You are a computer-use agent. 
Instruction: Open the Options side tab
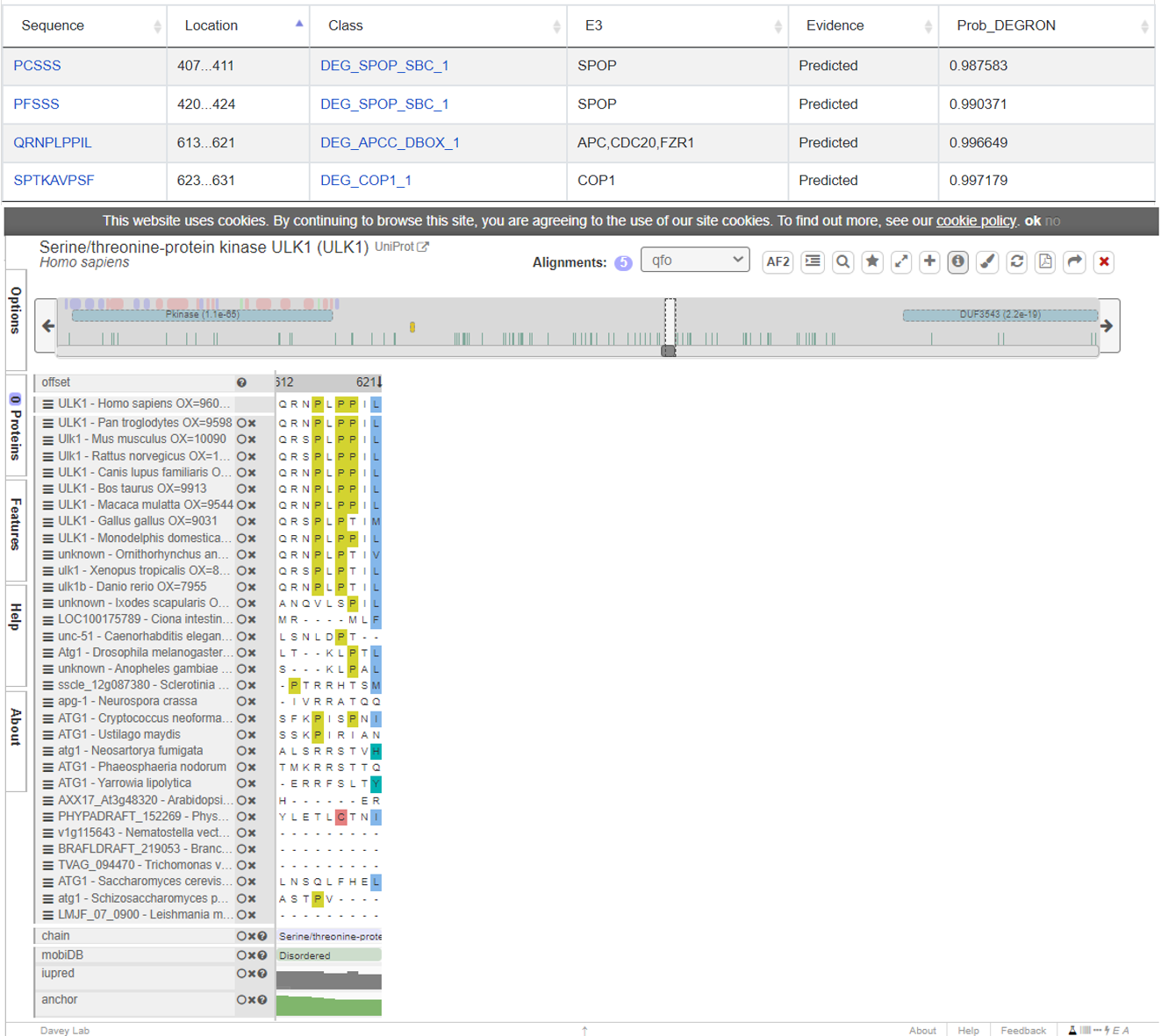(15, 310)
